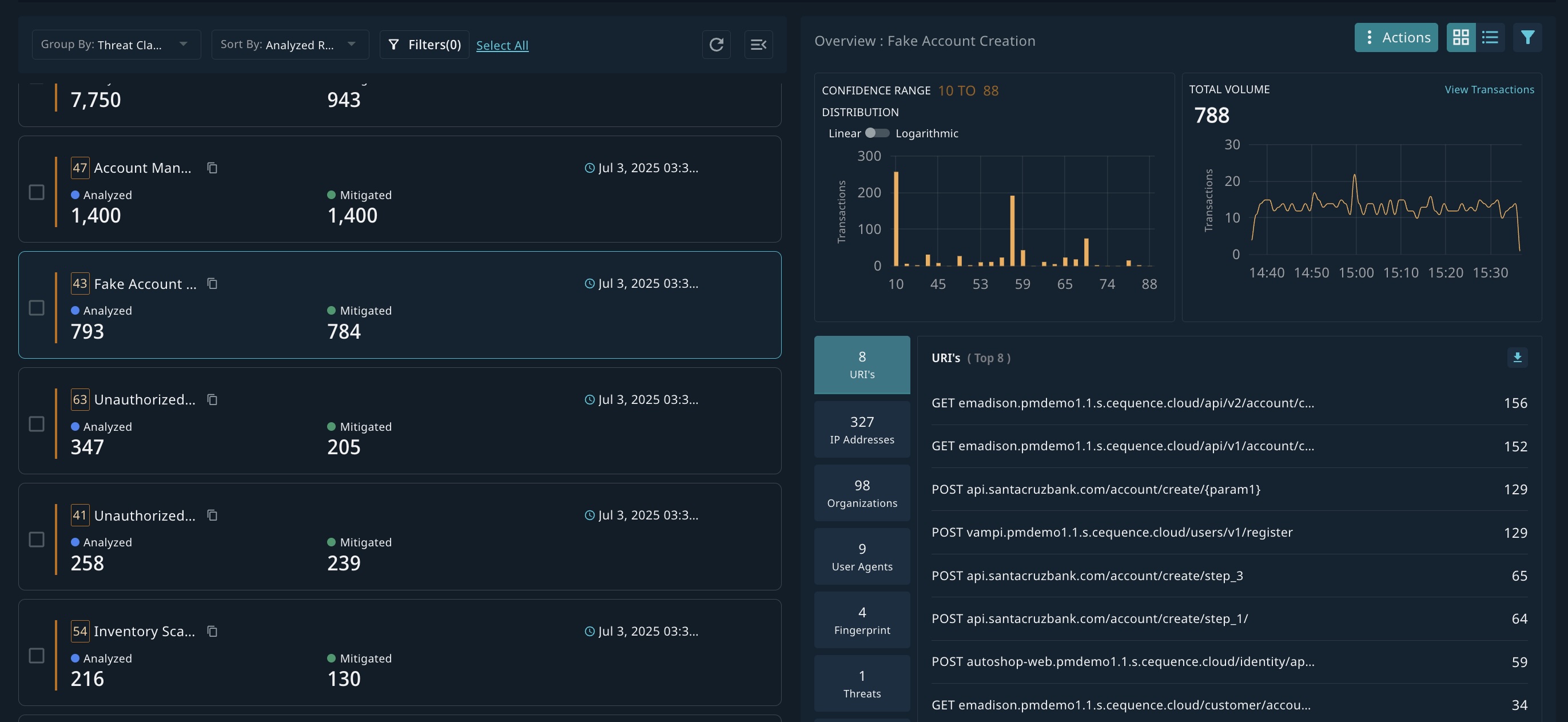Click the api/v1/account URI row with 152
This screenshot has width=1568, height=722.
click(1229, 446)
